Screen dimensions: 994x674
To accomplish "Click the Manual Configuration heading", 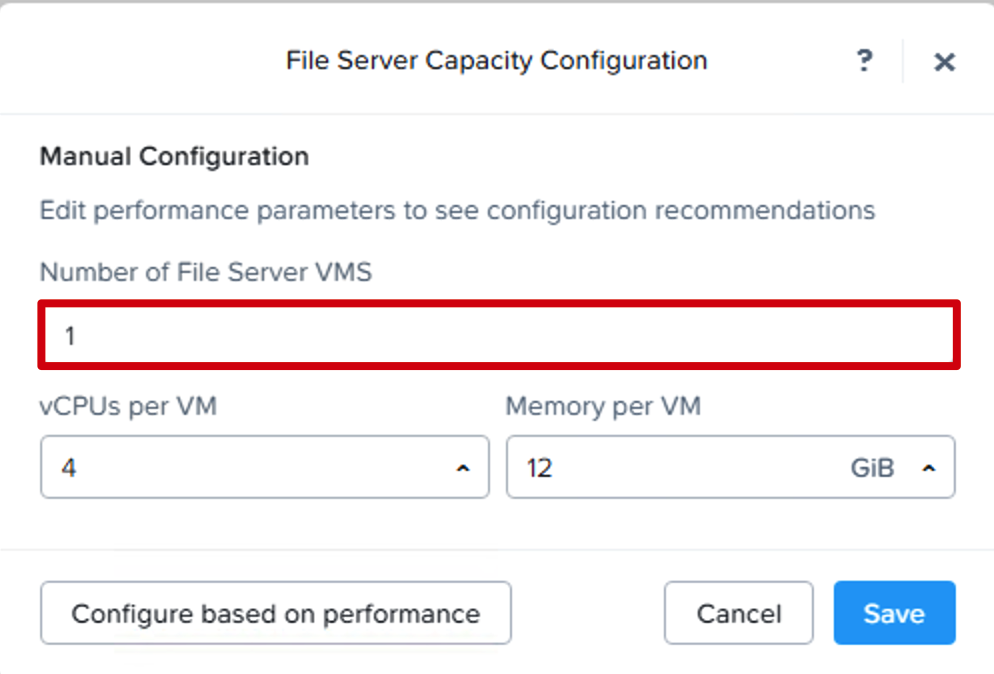I will (174, 157).
